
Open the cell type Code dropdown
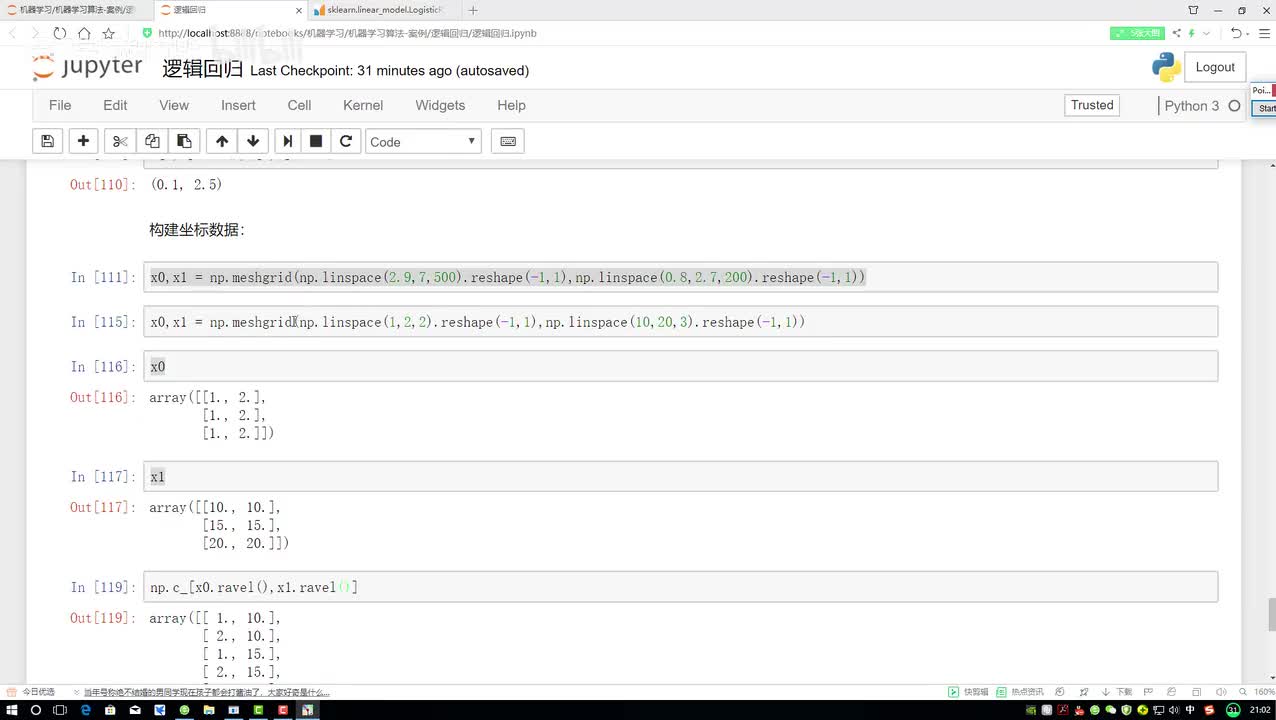point(423,141)
